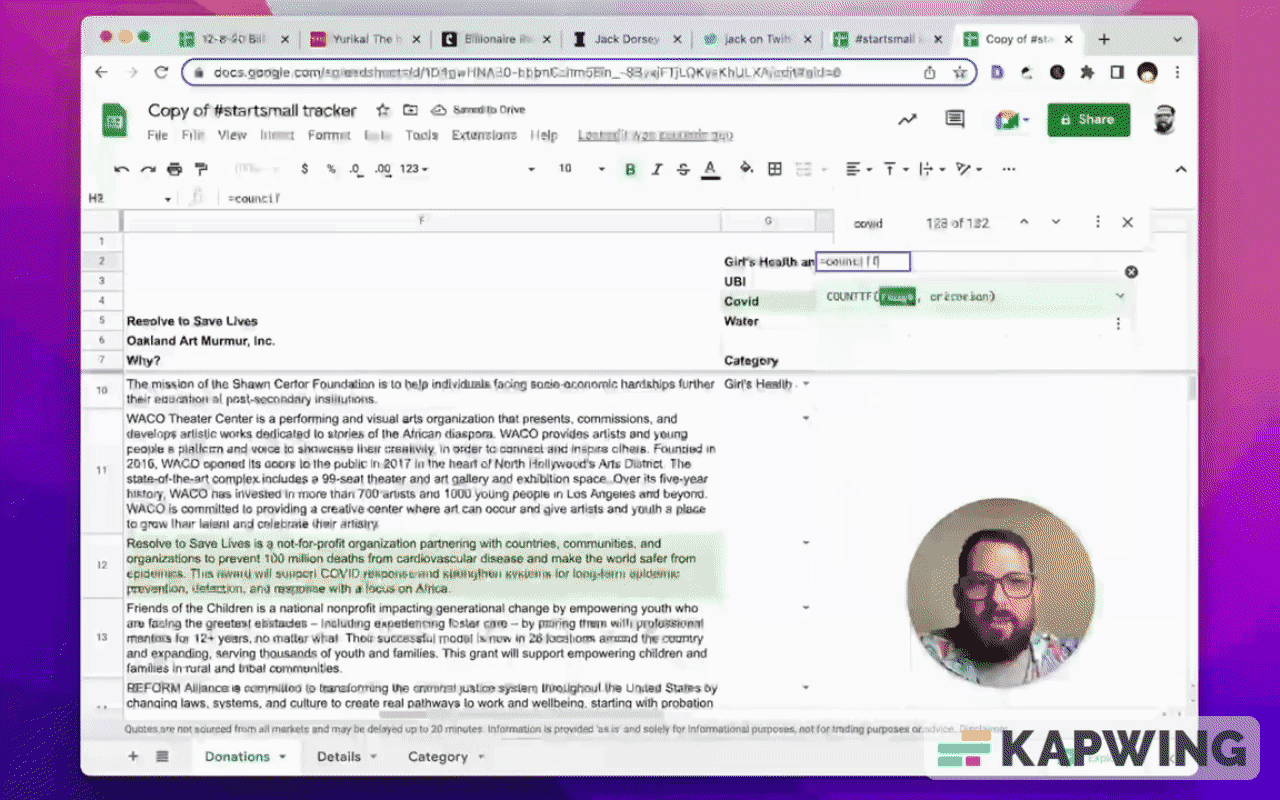Expand the COUNTIF formula help
This screenshot has width=1280, height=800.
tap(1119, 296)
